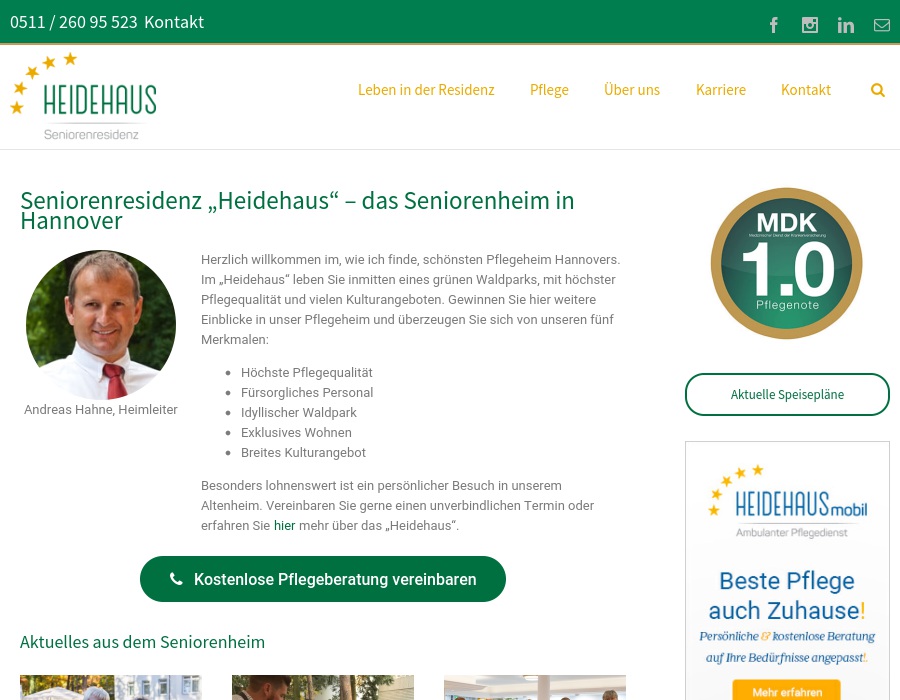Open the Über uns menu
The image size is (900, 700).
tap(632, 90)
